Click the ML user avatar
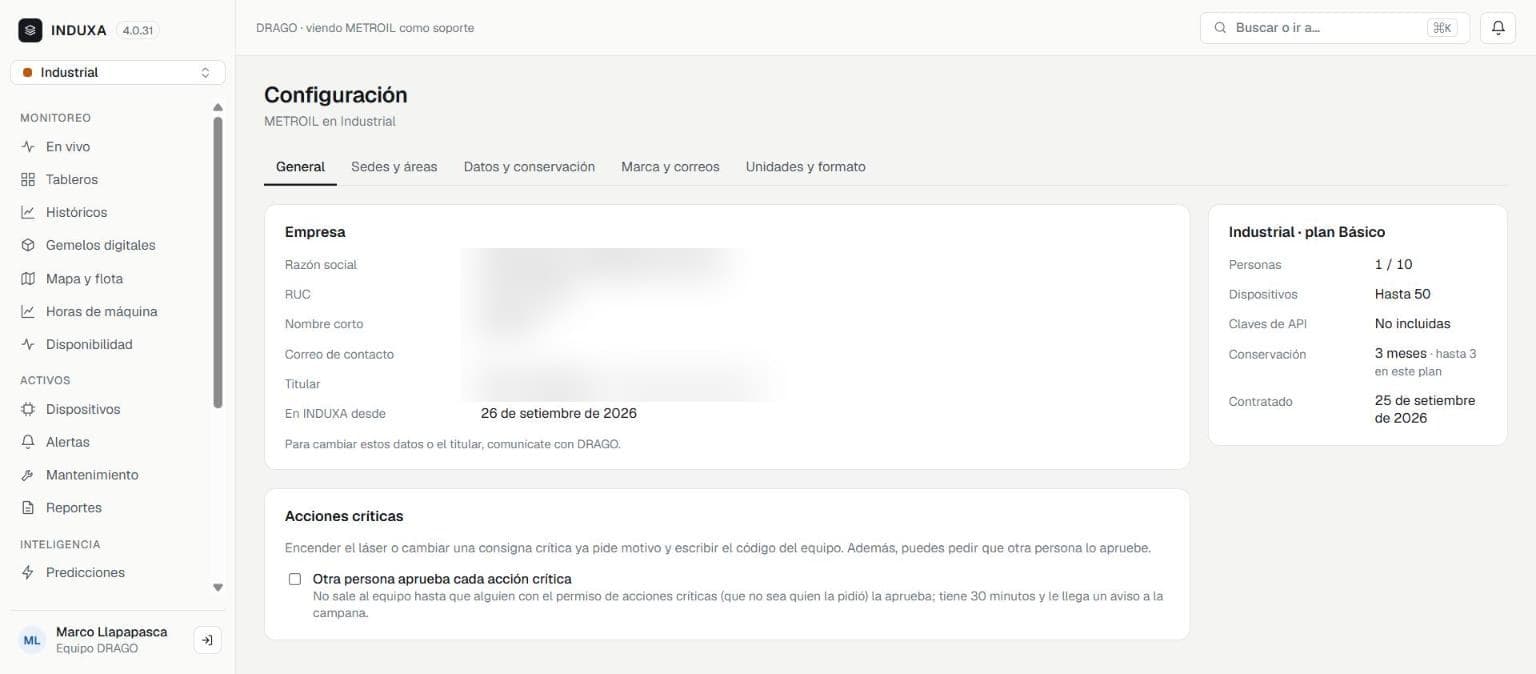This screenshot has width=1536, height=674. pyautogui.click(x=32, y=640)
